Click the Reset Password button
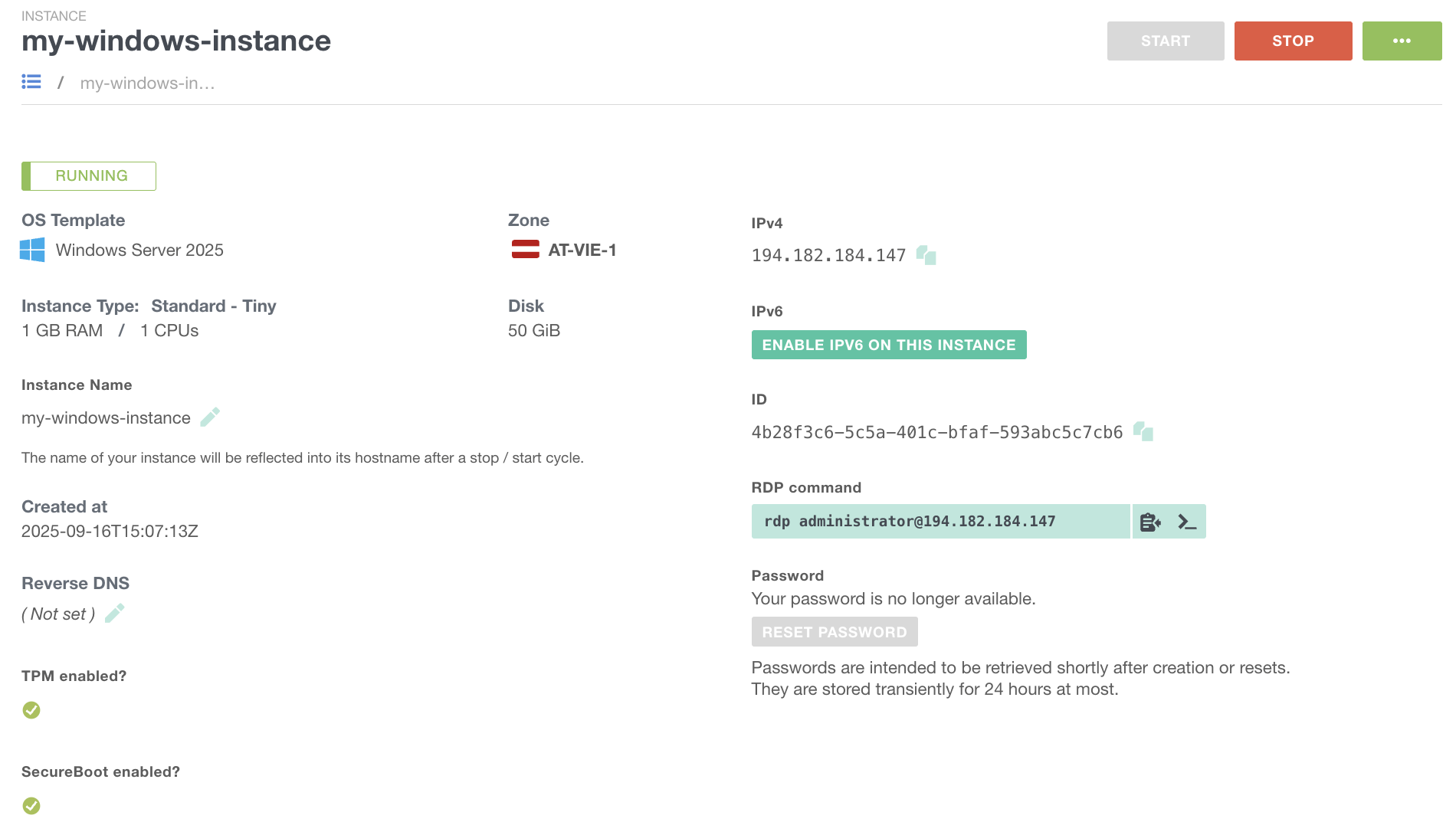Screen dimensions: 1456x835 pyautogui.click(x=835, y=632)
